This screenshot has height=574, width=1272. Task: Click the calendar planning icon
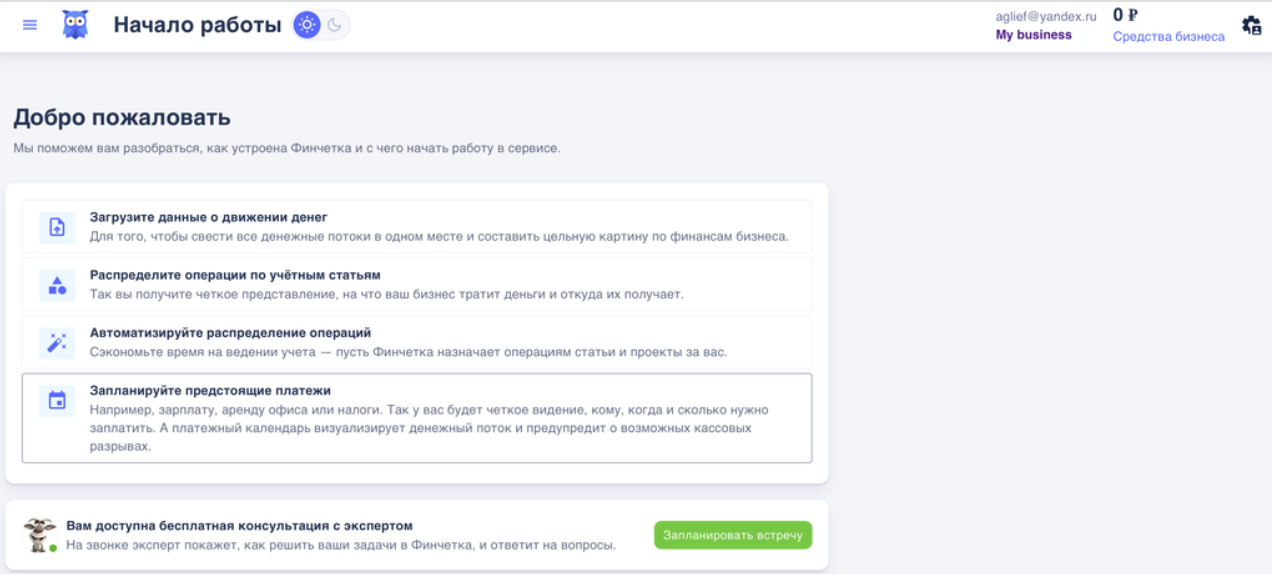pyautogui.click(x=57, y=401)
